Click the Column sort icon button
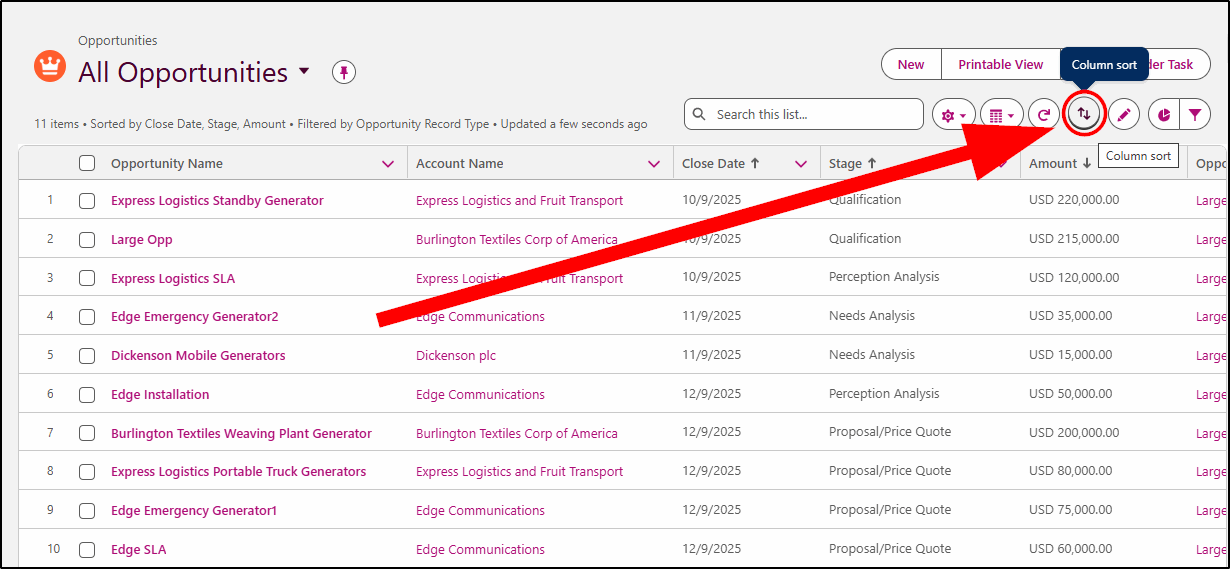Screen dimensions: 1230x569 [1083, 115]
